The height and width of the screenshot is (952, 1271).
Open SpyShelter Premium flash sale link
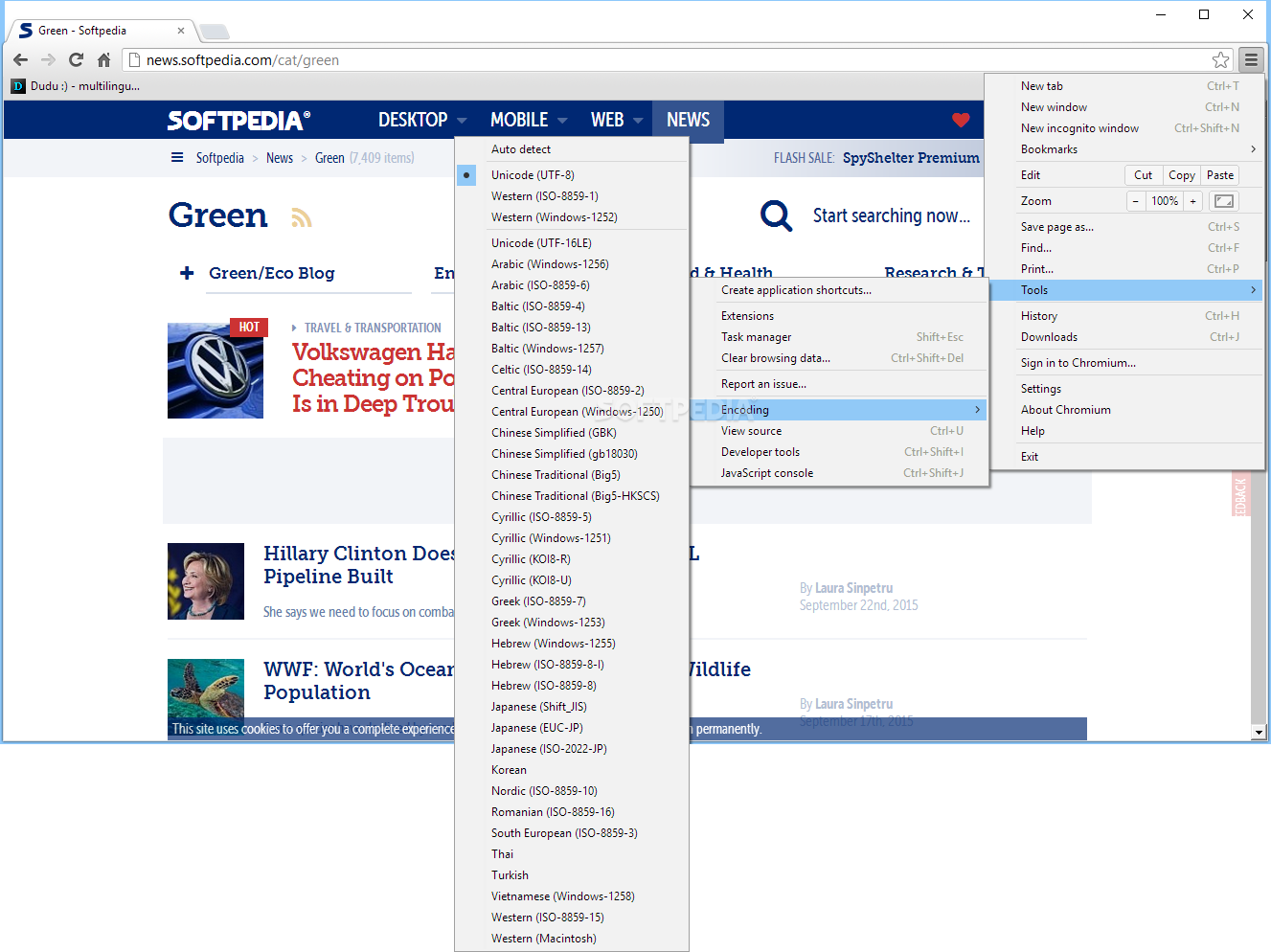(x=911, y=158)
